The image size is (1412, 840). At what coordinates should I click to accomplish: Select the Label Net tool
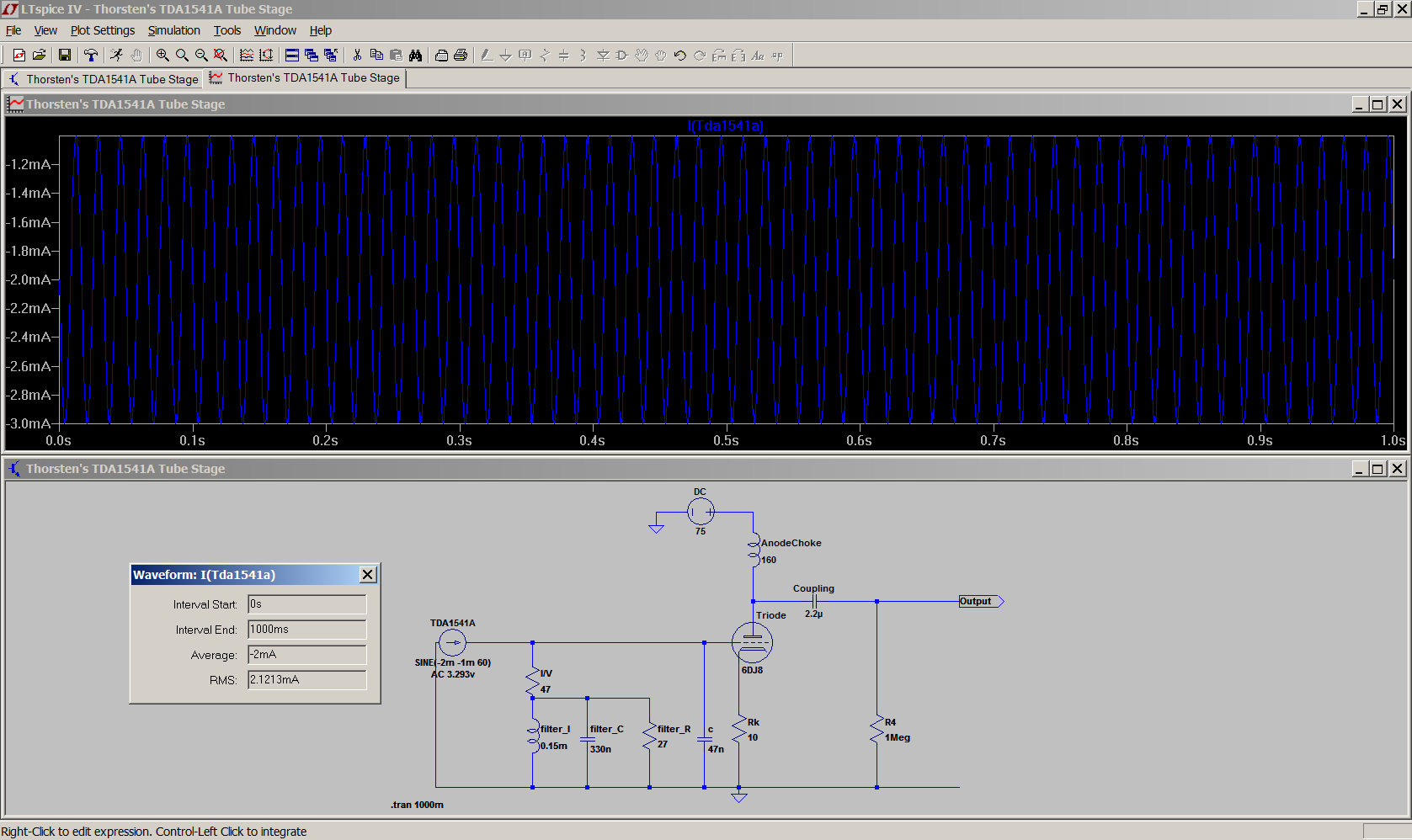pyautogui.click(x=525, y=56)
